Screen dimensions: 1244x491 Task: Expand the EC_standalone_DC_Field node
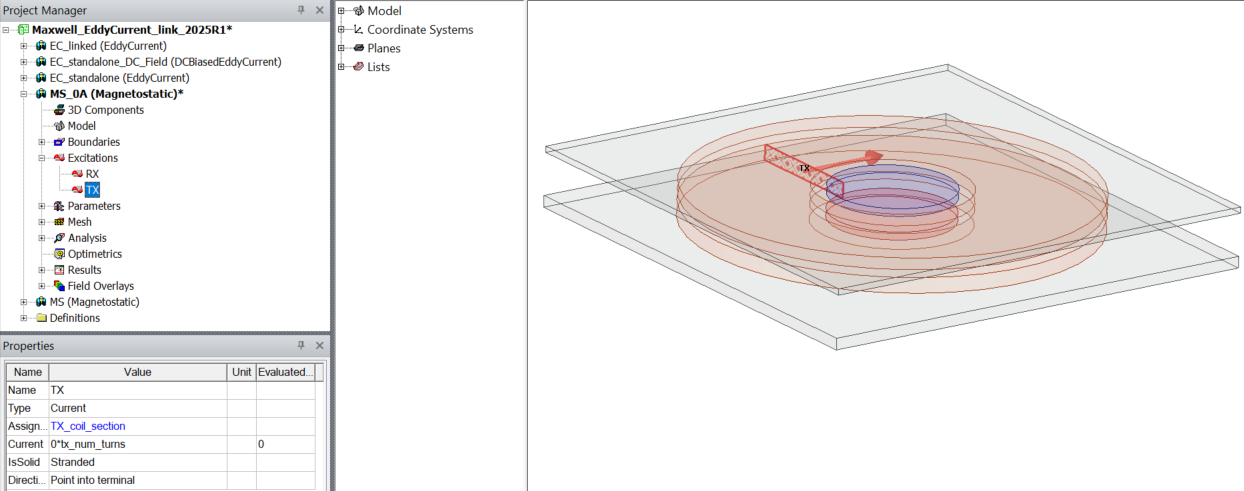click(23, 62)
